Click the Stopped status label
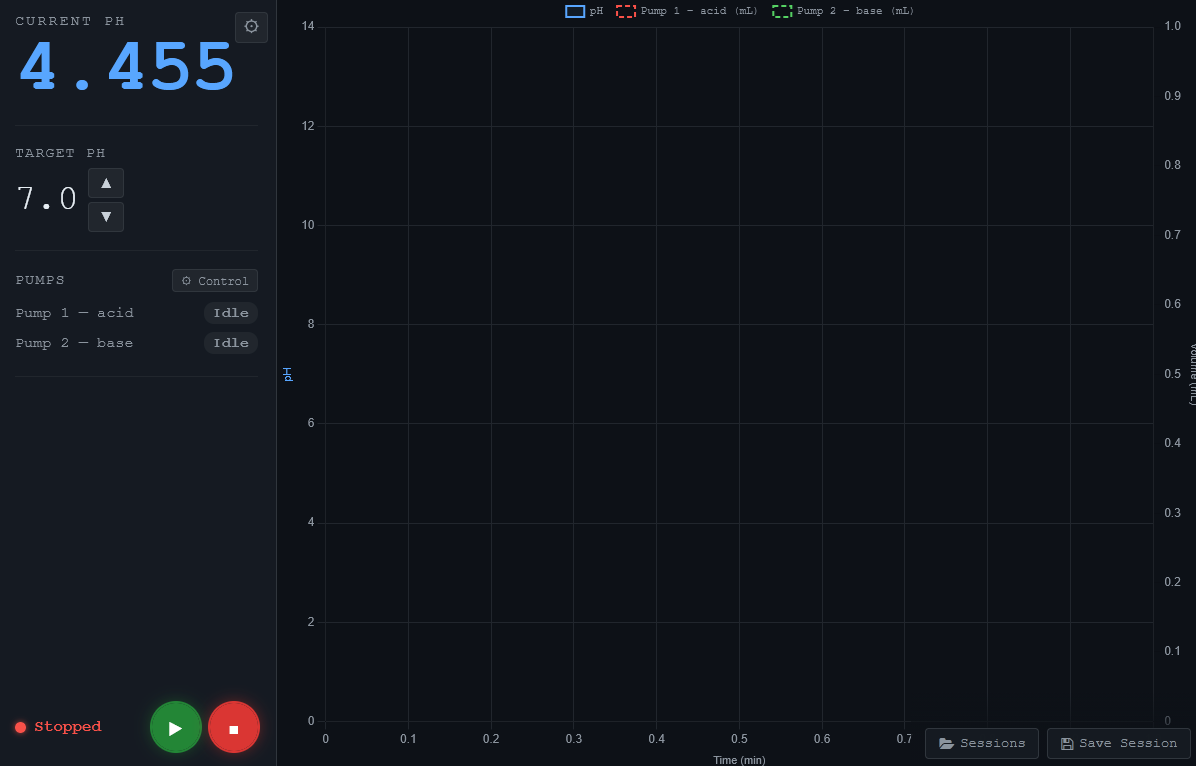This screenshot has height=766, width=1196. coord(68,727)
